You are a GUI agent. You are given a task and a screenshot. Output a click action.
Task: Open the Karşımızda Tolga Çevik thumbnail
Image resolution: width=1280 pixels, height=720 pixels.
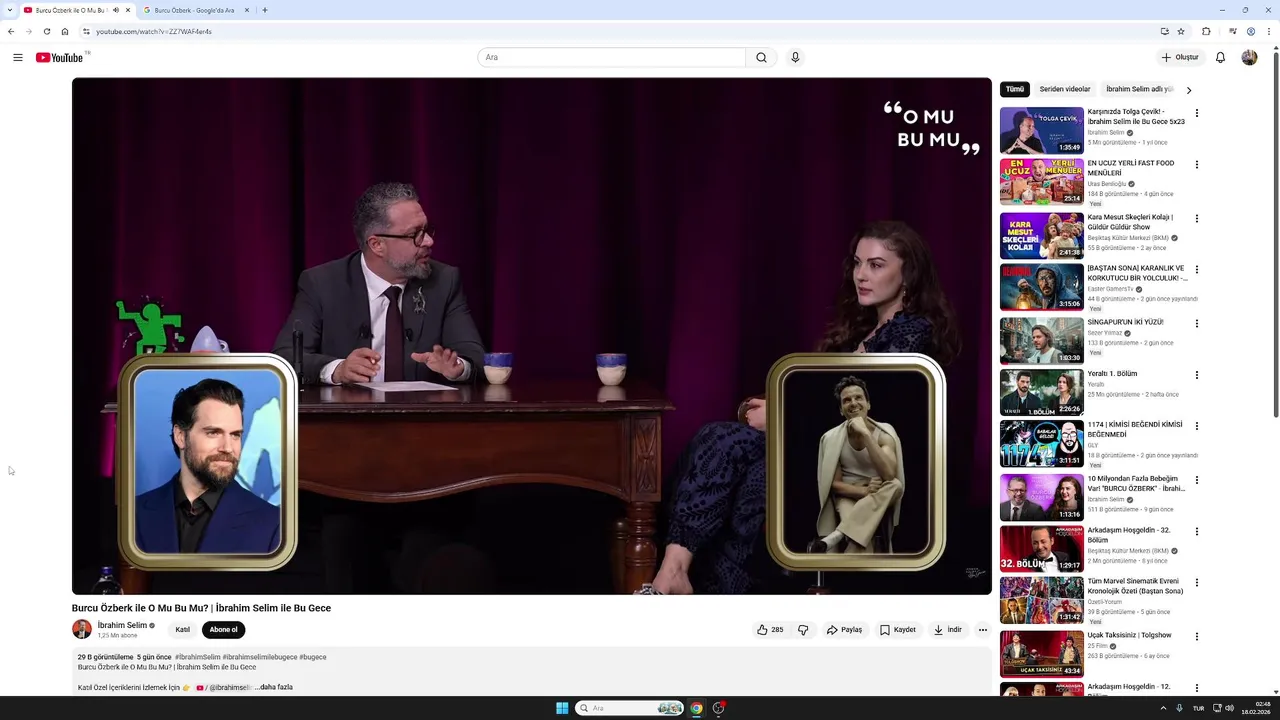pos(1041,130)
